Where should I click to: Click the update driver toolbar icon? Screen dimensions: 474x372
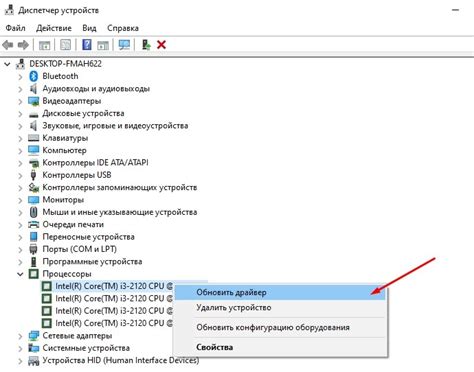point(146,45)
